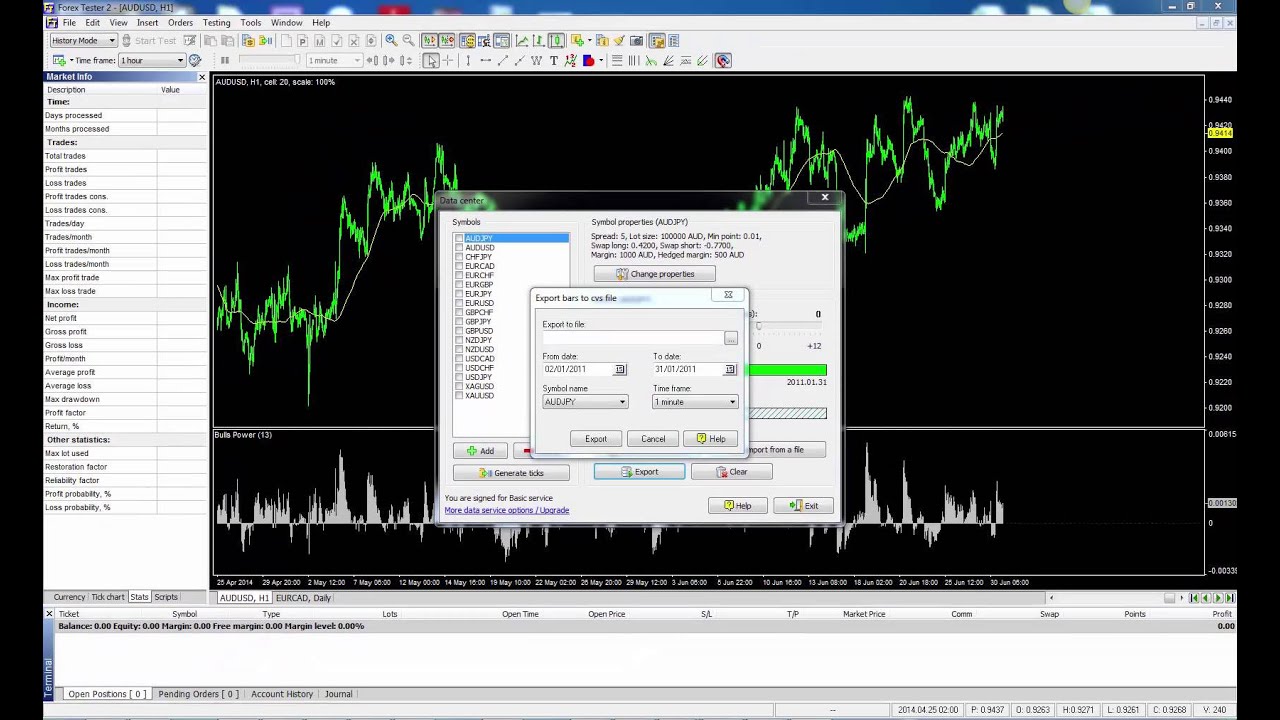Select the crosshair tool in toolbar
This screenshot has width=1280, height=720.
pyautogui.click(x=447, y=61)
